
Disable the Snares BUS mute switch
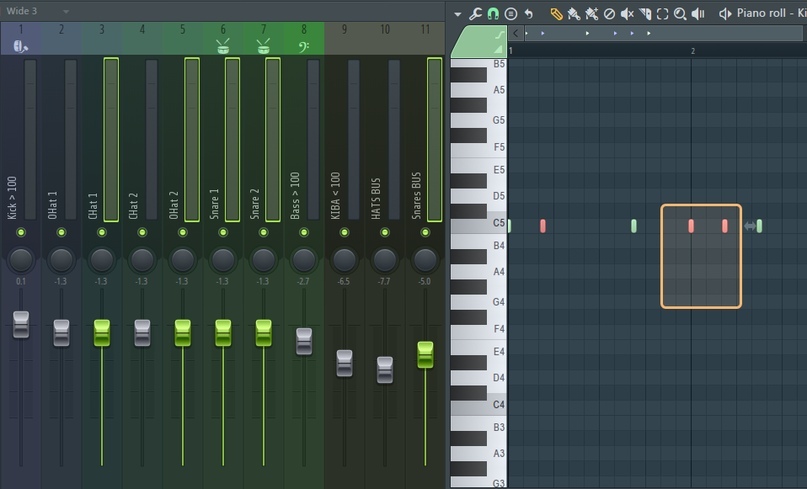(x=425, y=233)
